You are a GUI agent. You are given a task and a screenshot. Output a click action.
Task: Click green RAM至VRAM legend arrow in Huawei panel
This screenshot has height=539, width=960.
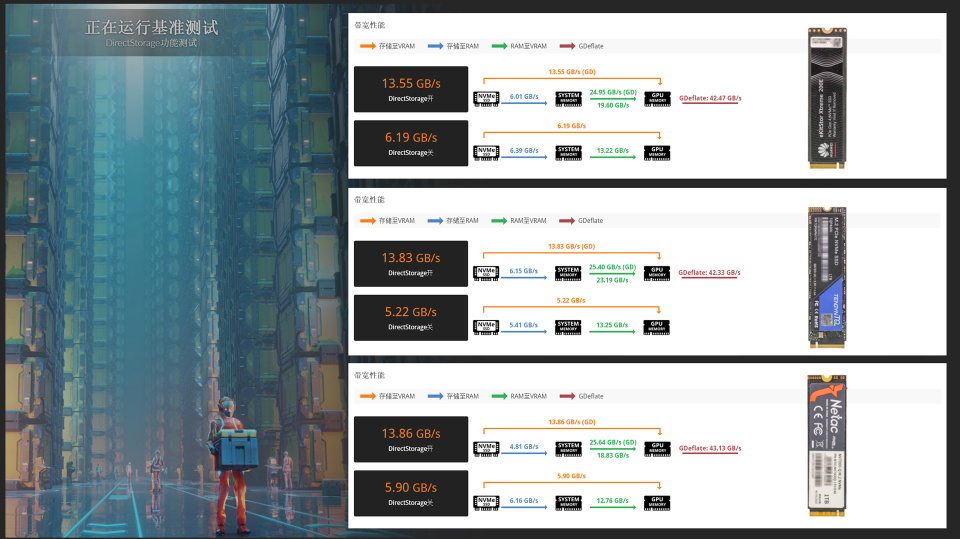pyautogui.click(x=500, y=46)
